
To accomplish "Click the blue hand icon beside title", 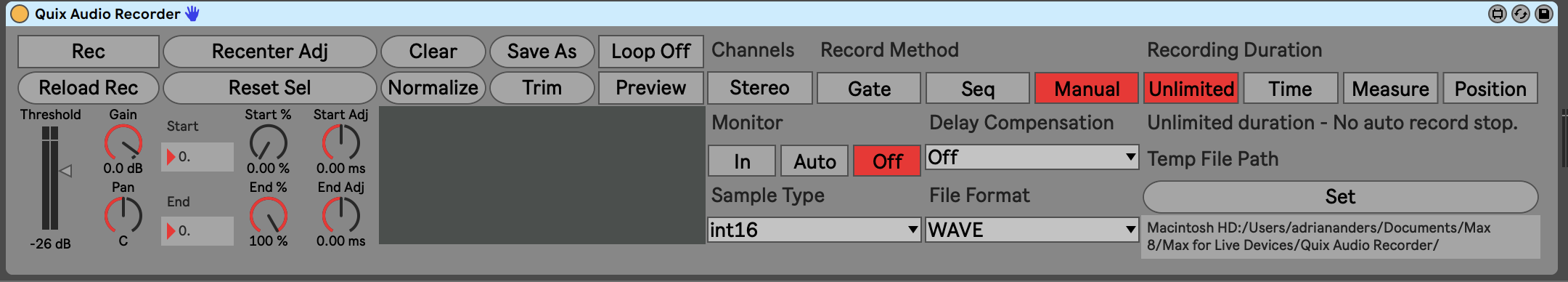I will click(192, 13).
